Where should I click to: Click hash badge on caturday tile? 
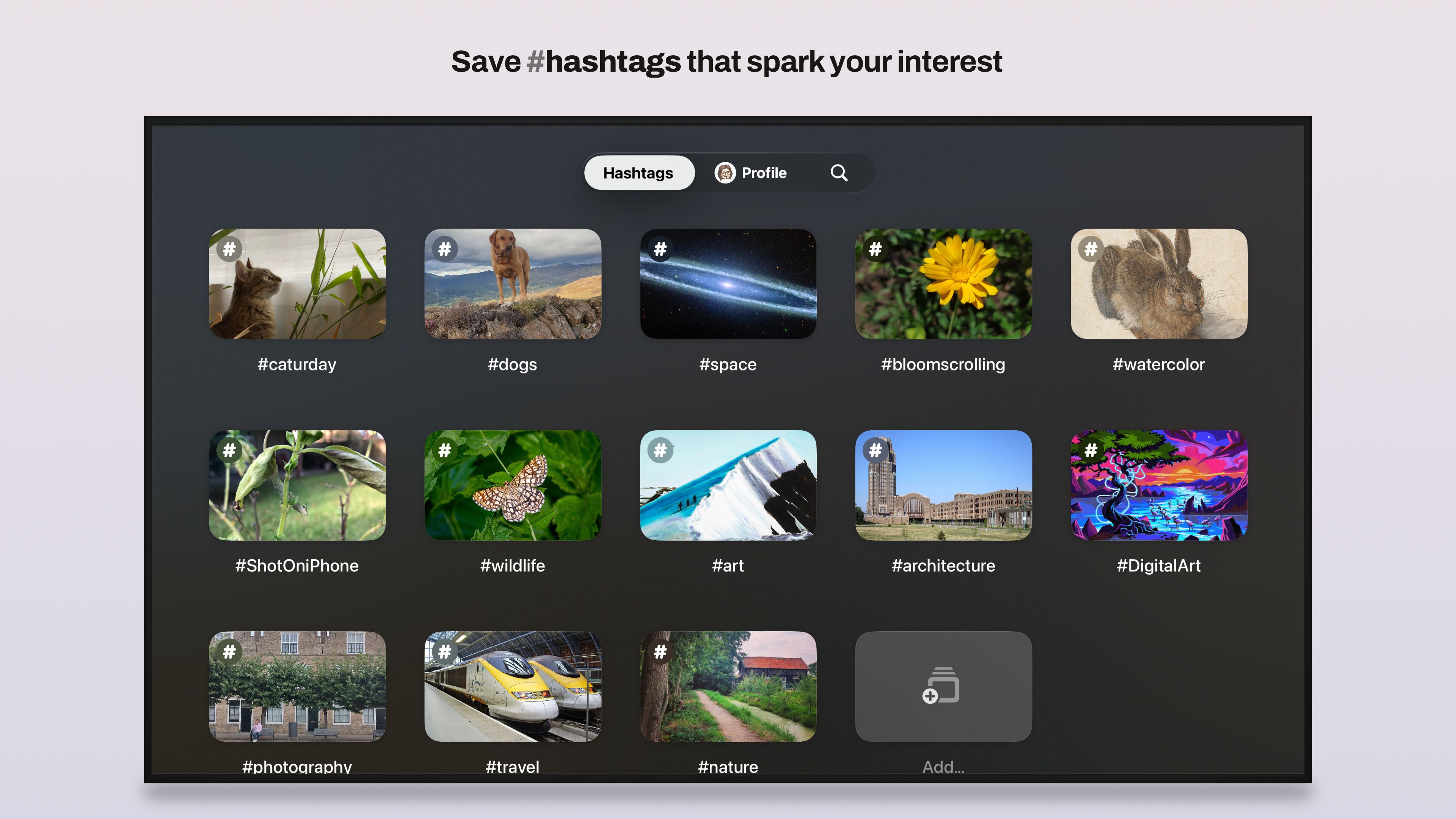point(229,249)
